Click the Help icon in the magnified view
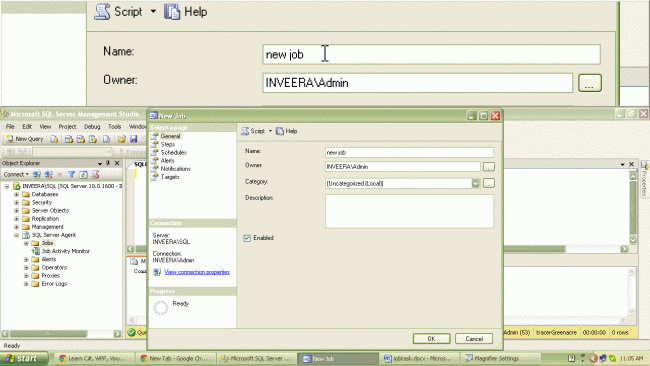The height and width of the screenshot is (366, 650). [172, 12]
